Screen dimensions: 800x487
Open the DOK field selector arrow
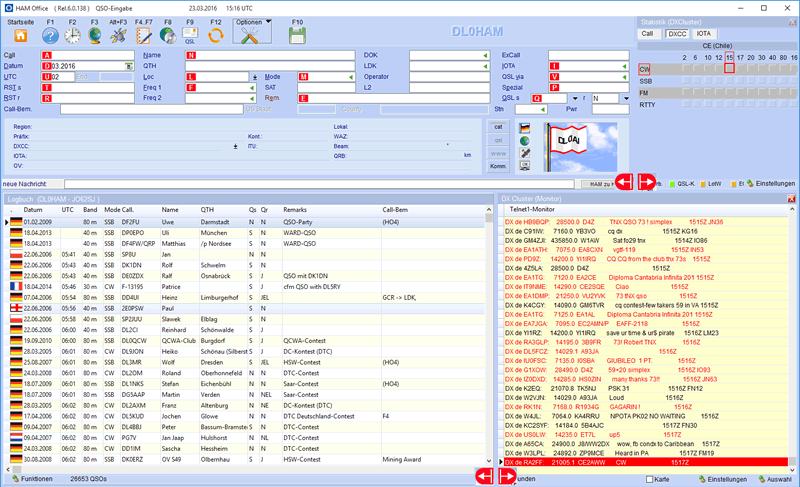[485, 56]
